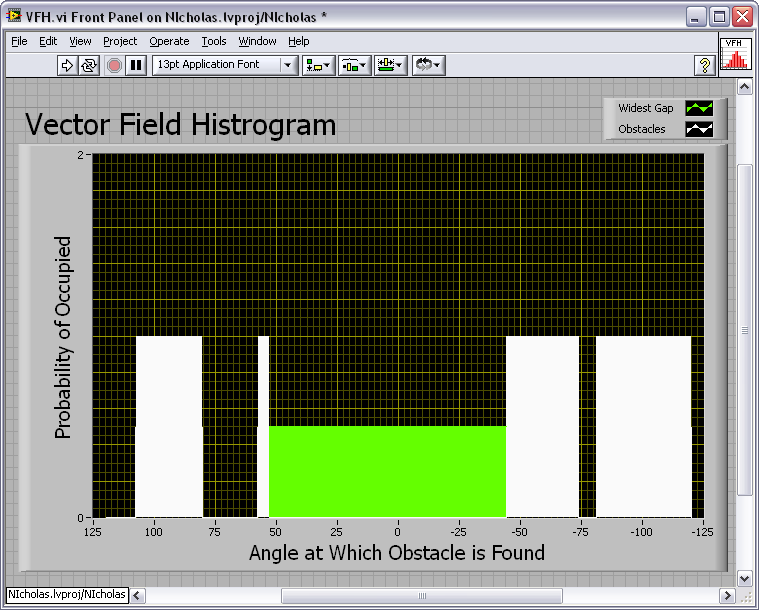This screenshot has width=759, height=610.
Task: Click Run Continuously button
Action: [x=89, y=65]
